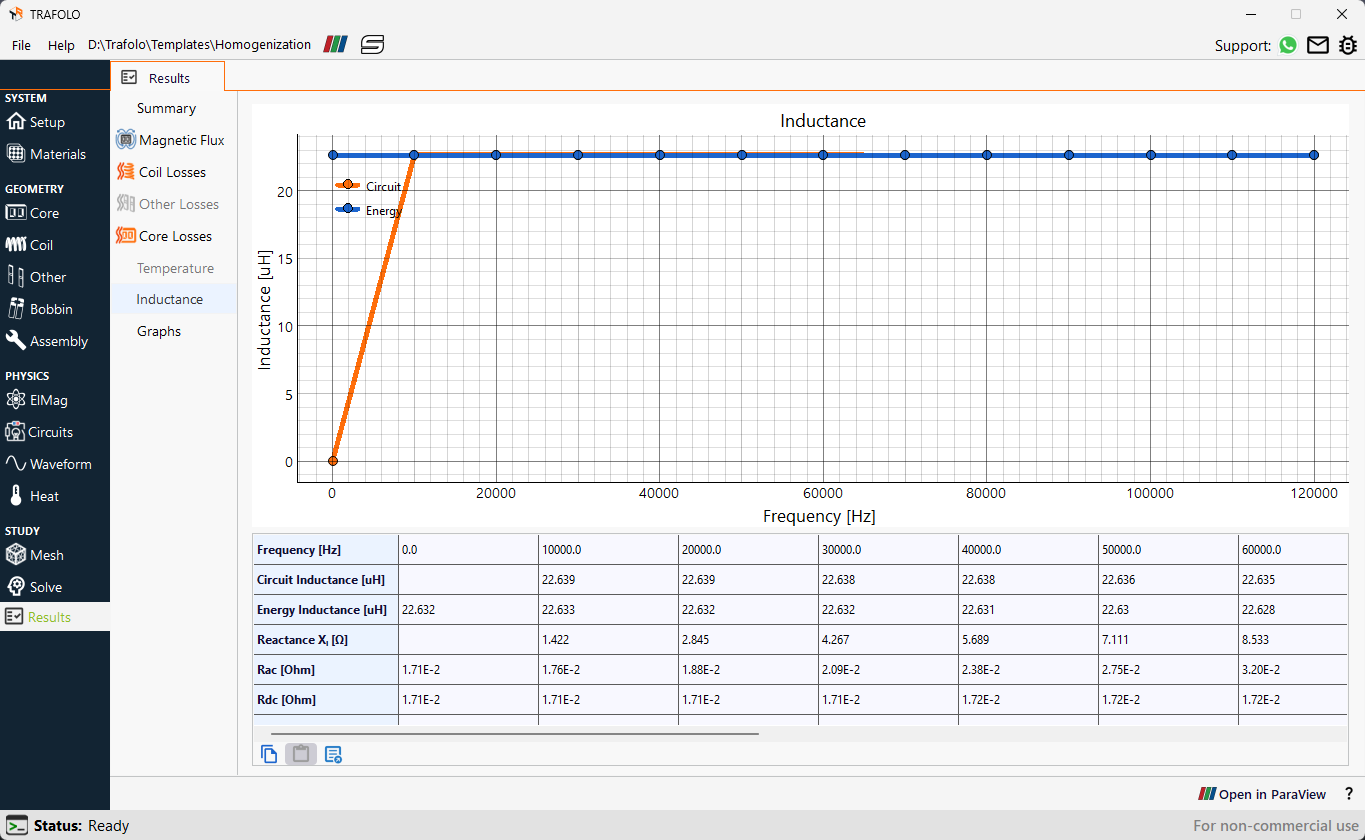Go to Core geometry page
Screen dimensions: 1365x840
(x=33, y=213)
